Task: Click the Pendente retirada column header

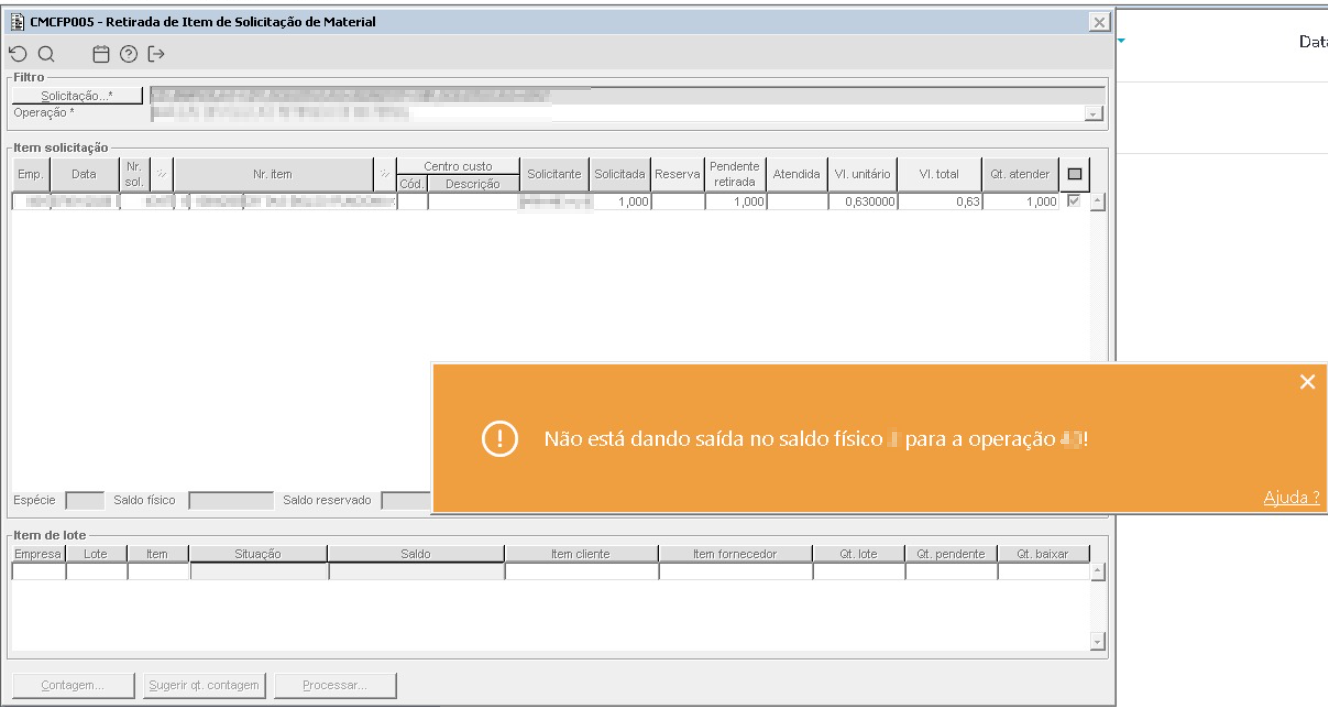Action: point(735,174)
